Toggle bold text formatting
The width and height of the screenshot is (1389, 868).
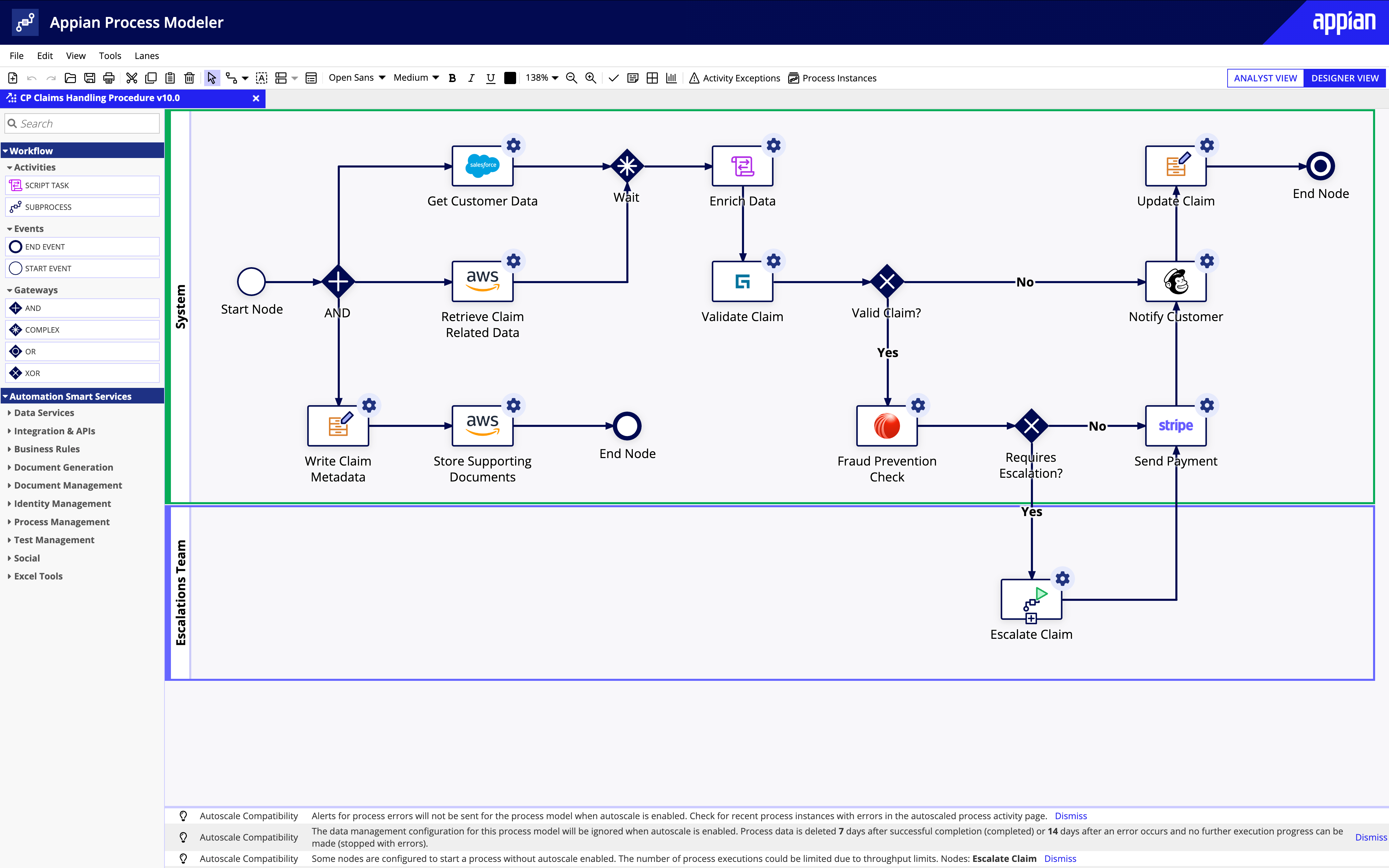point(452,78)
